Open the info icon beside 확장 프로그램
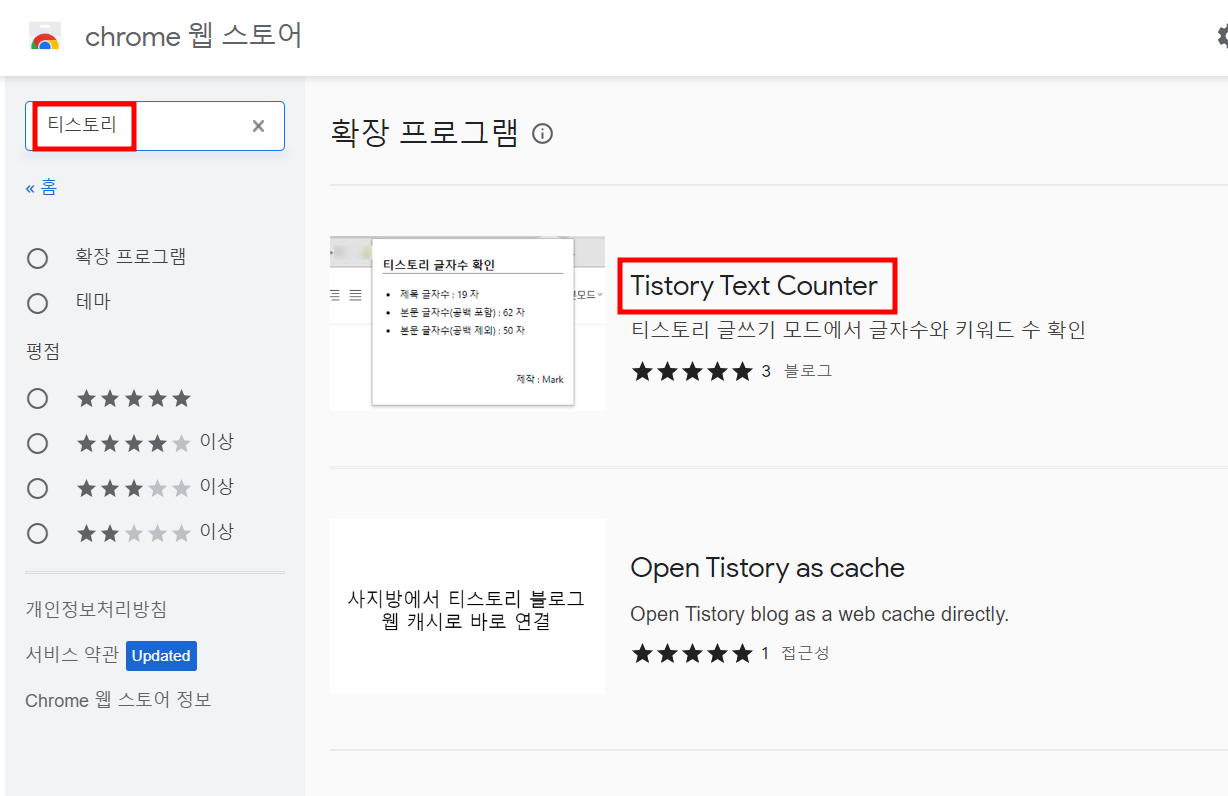Screen dimensions: 1228x796 [x=542, y=133]
